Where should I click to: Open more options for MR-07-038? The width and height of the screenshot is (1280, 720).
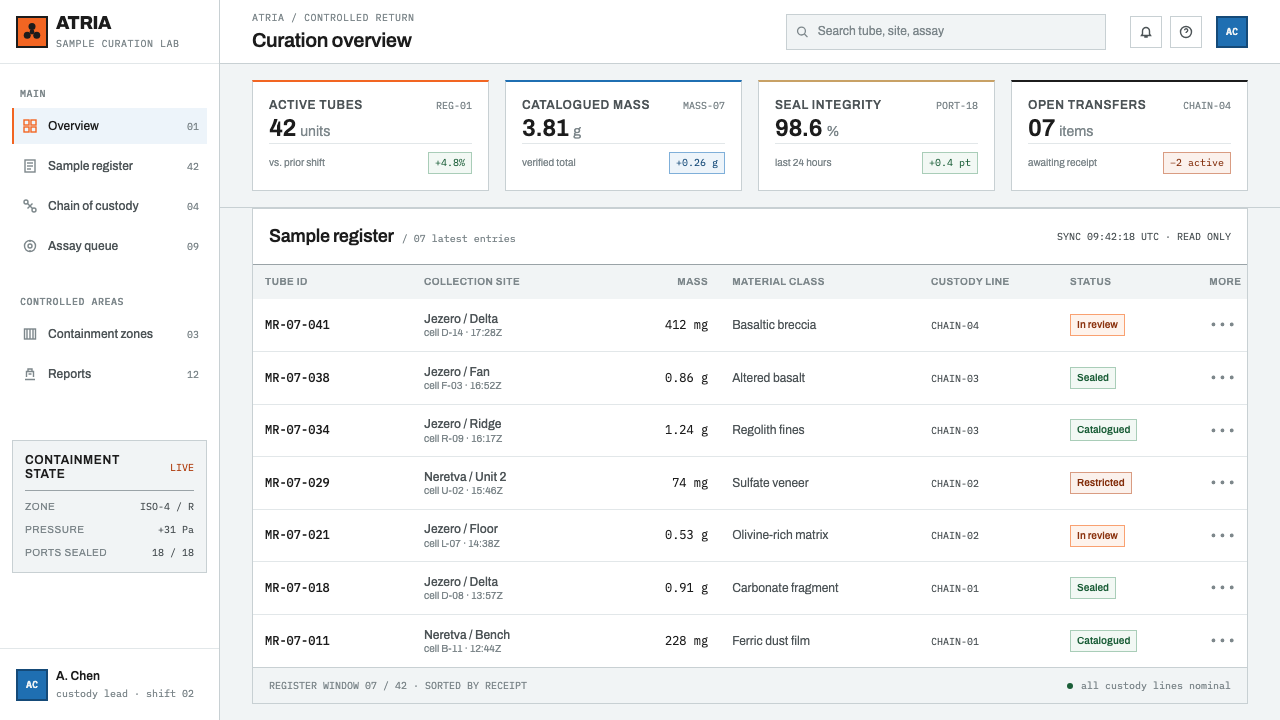pyautogui.click(x=1223, y=378)
